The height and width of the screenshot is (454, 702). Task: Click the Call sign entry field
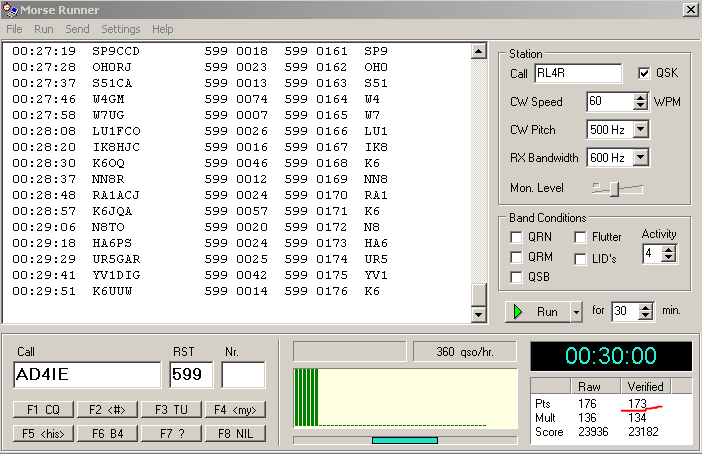86,375
